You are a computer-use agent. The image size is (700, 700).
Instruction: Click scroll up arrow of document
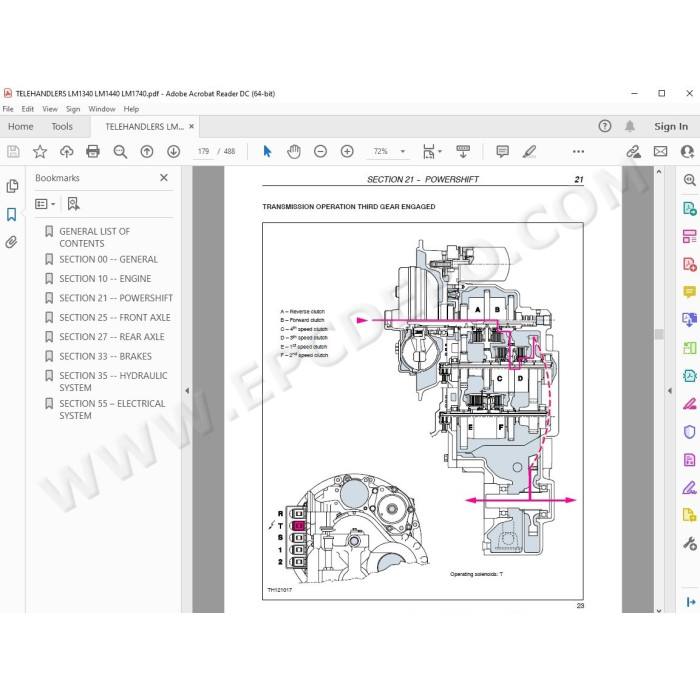tap(659, 172)
